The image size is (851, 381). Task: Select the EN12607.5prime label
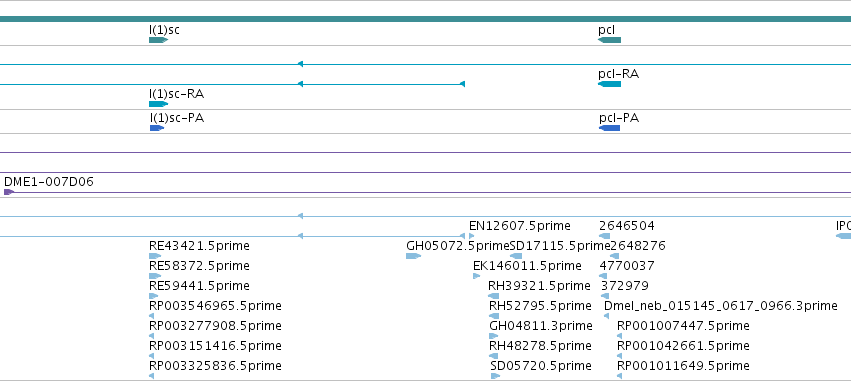pos(520,226)
